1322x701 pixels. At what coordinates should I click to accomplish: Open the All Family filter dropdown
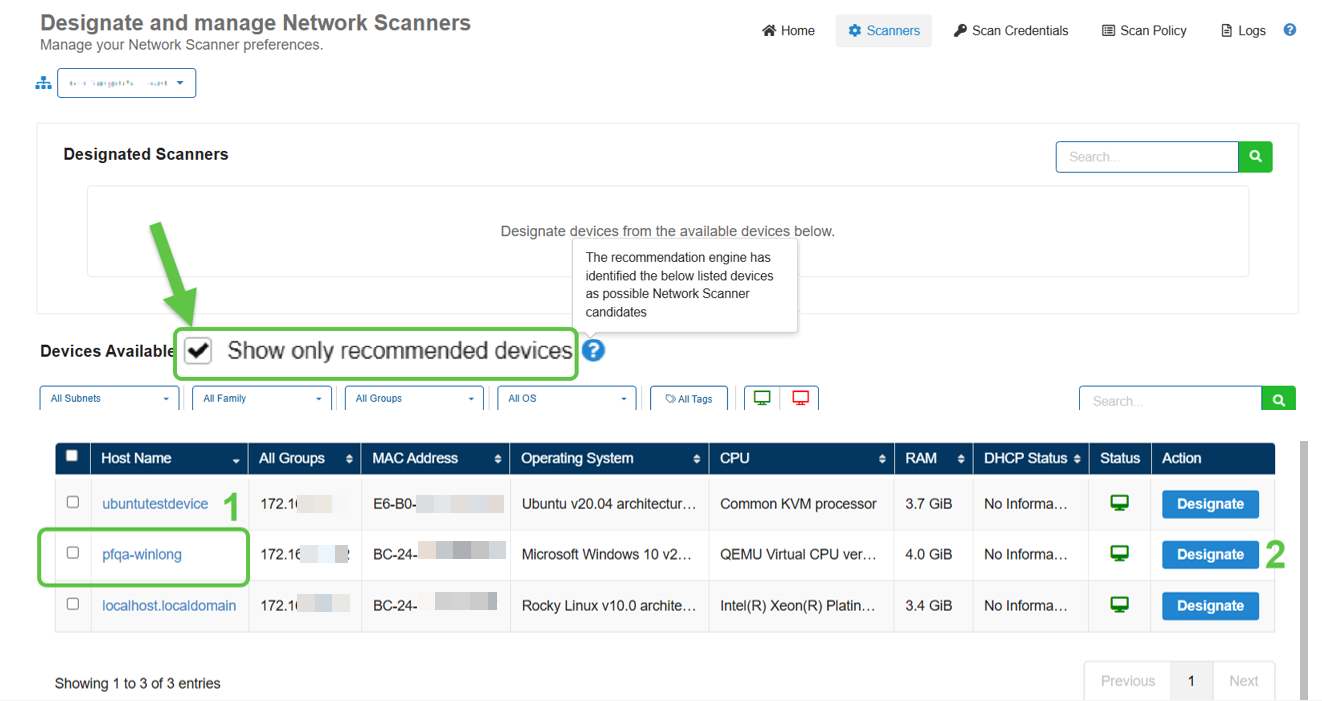[x=261, y=398]
